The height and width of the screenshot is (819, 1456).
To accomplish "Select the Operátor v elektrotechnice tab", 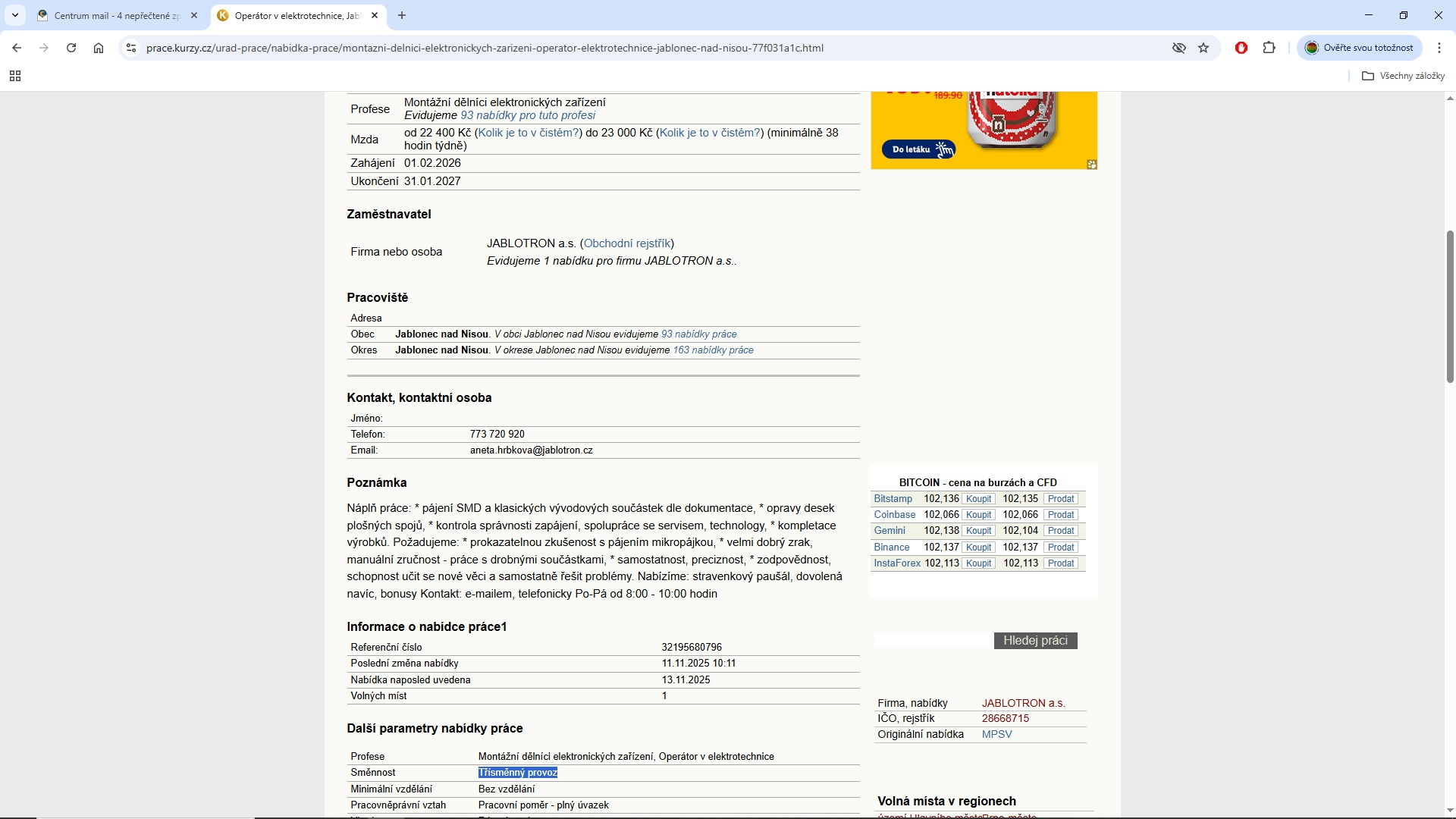I will tap(297, 15).
